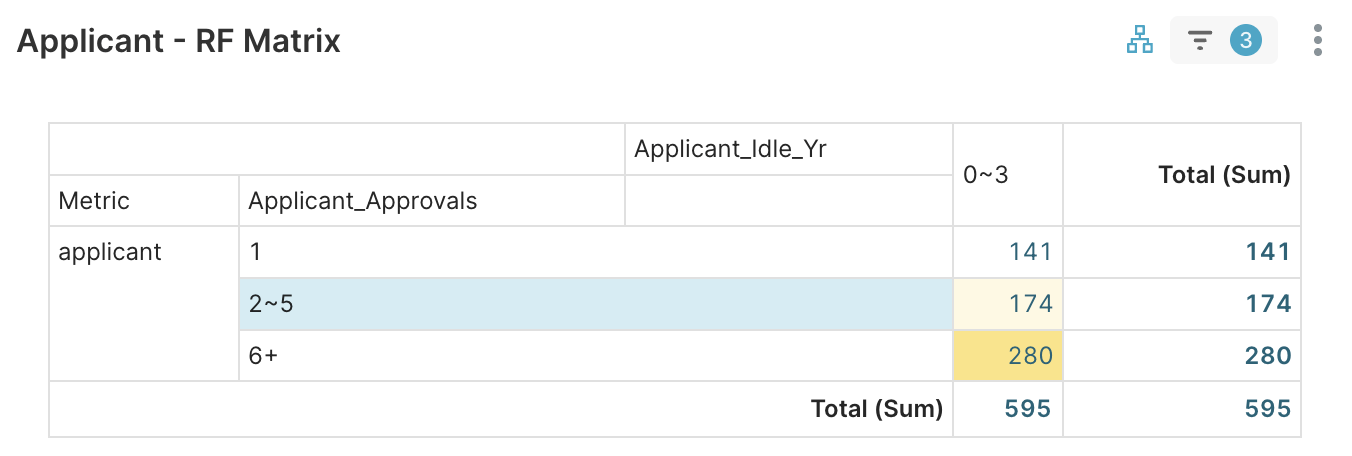
Task: Click the Applicant - RF Matrix title
Action: tap(179, 41)
